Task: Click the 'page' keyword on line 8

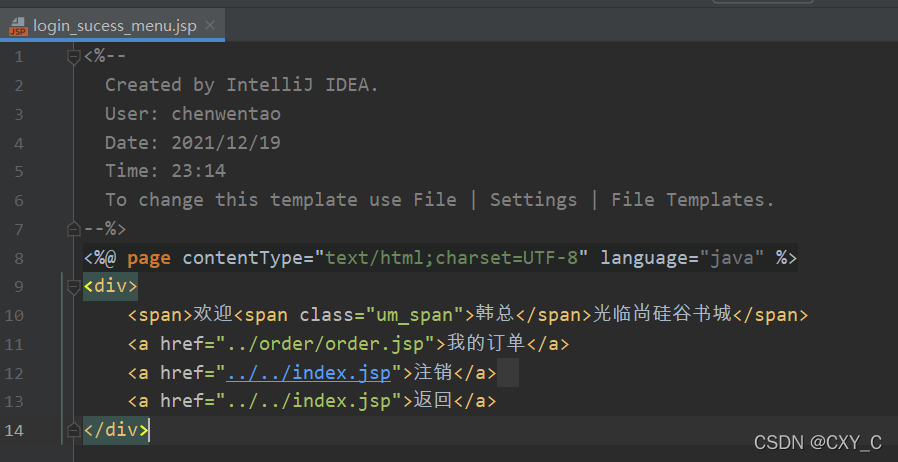Action: [x=149, y=258]
